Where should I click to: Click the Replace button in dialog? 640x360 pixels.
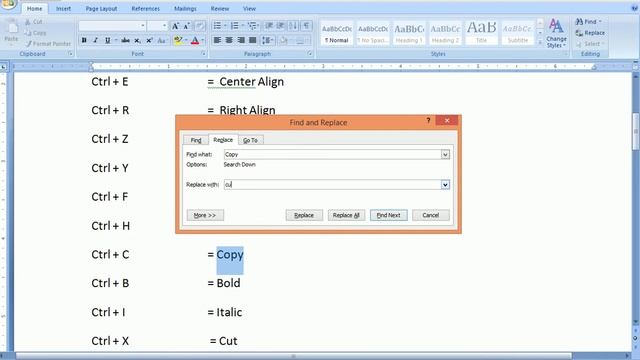pyautogui.click(x=304, y=215)
